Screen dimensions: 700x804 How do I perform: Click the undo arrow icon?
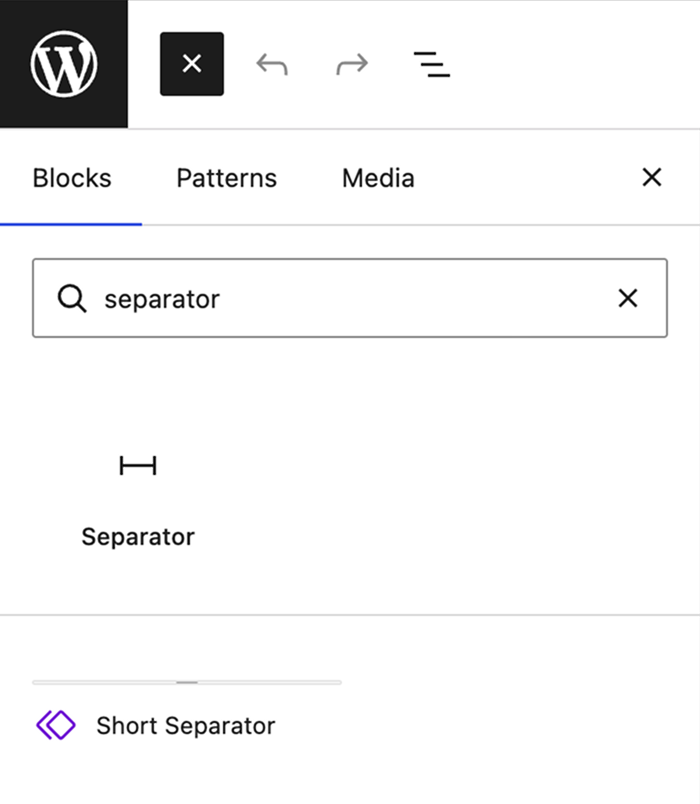click(271, 63)
